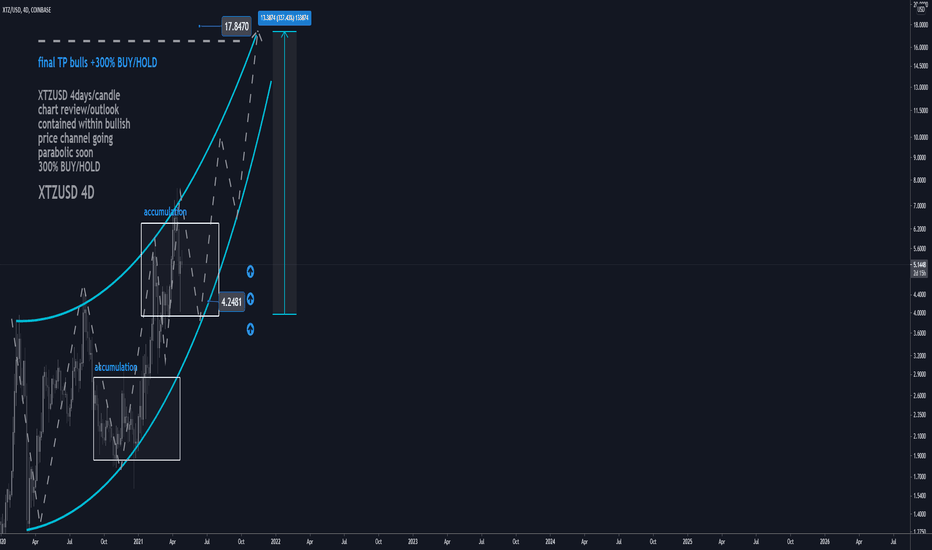Click the 2024 label on time axis
Image resolution: width=932 pixels, height=550 pixels.
coord(550,542)
